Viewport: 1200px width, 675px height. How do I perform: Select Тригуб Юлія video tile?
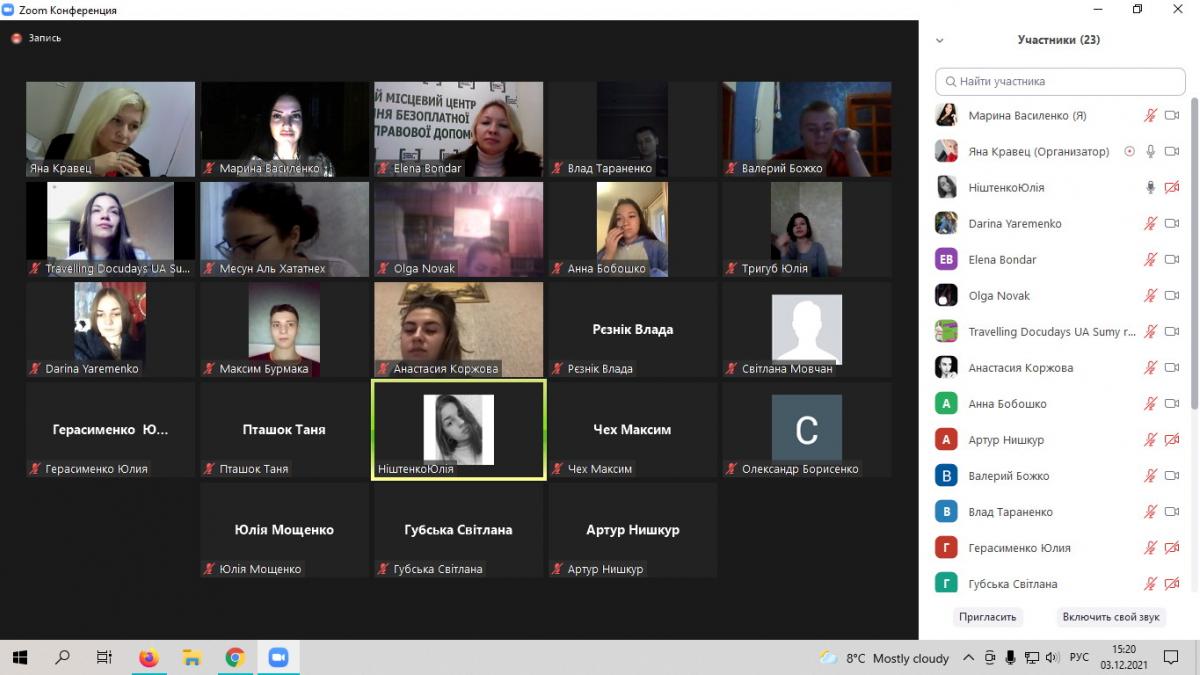pos(807,229)
